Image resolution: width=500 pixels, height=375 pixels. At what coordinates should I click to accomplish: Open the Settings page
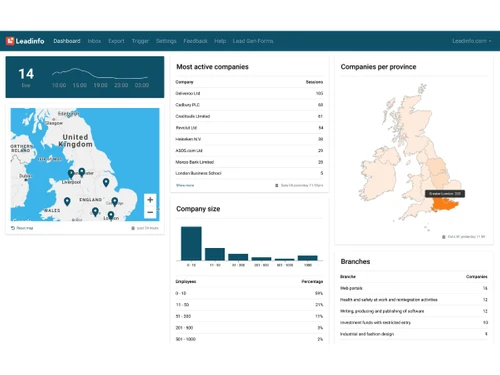[166, 41]
